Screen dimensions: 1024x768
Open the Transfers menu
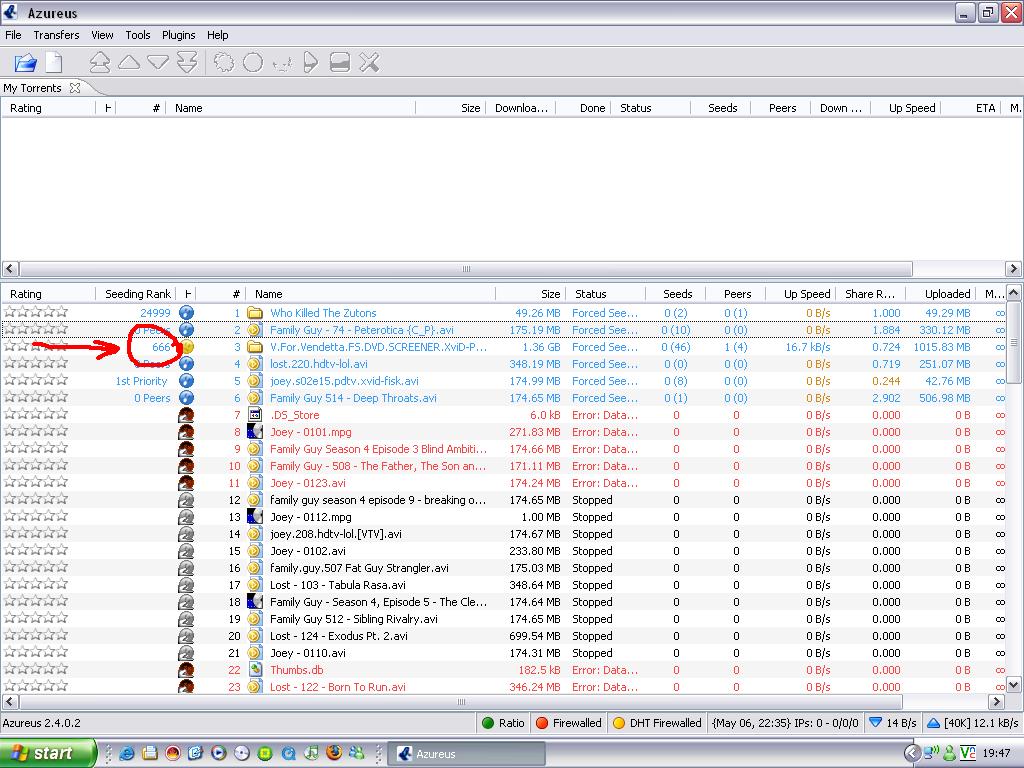click(56, 35)
